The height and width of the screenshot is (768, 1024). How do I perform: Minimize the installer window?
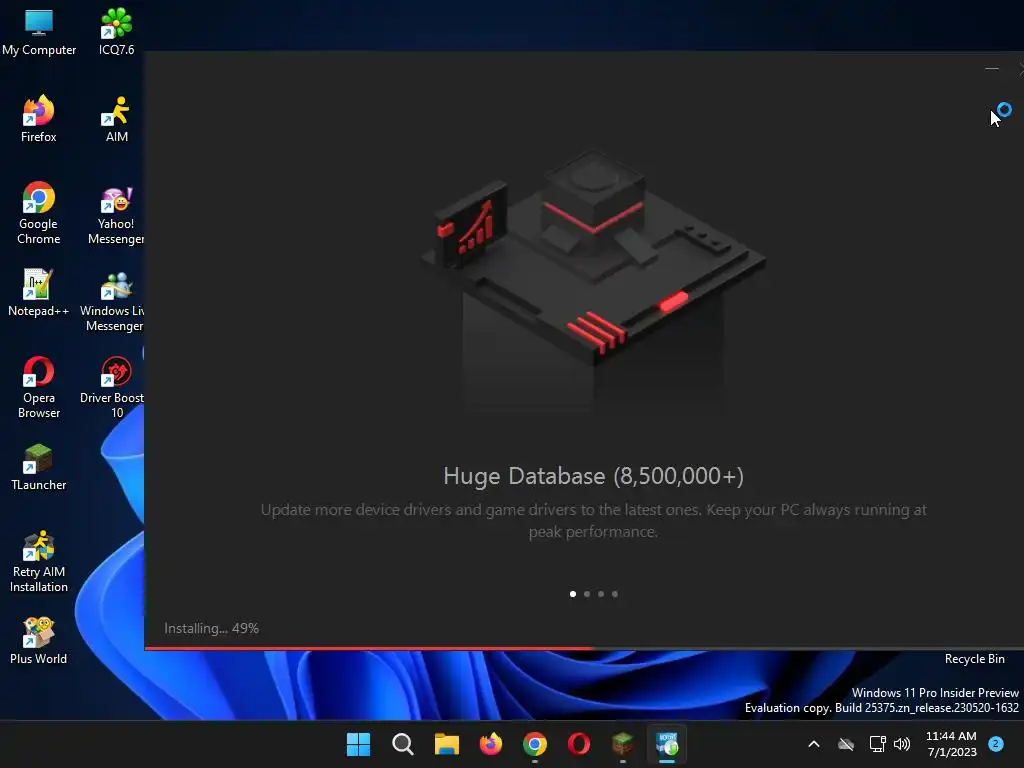[x=991, y=68]
